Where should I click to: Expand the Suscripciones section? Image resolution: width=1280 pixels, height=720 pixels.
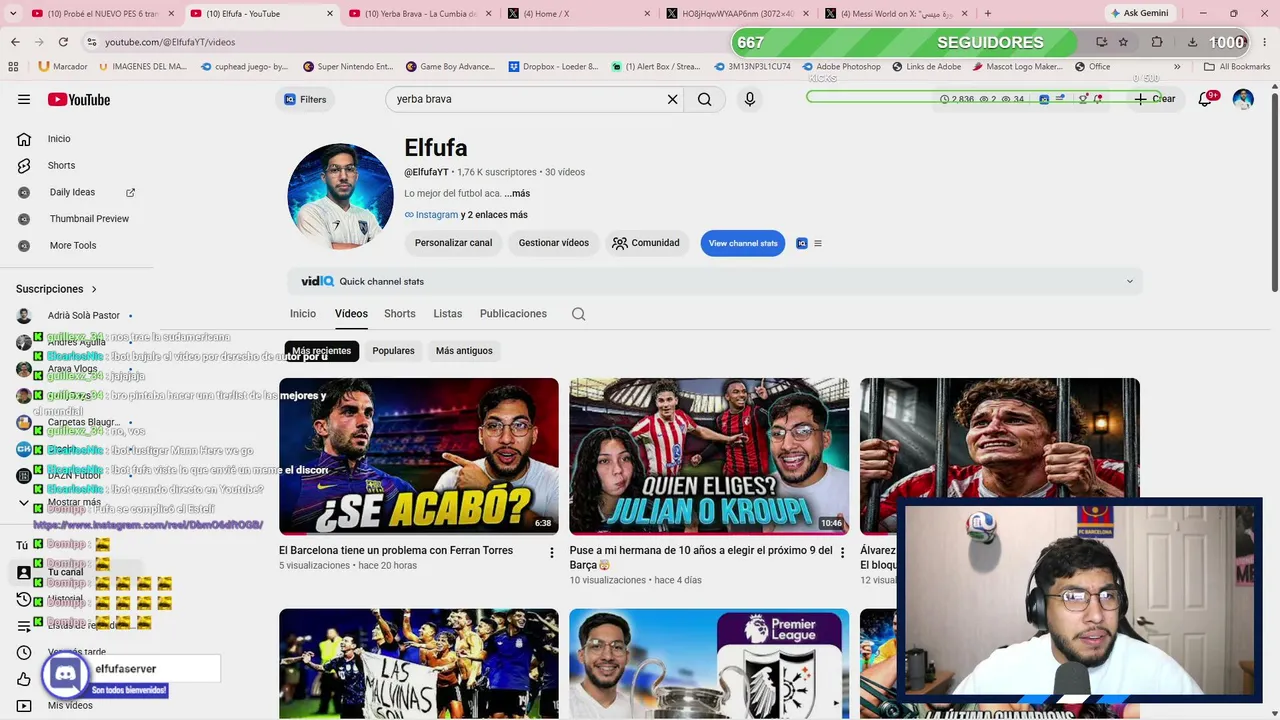pos(57,289)
